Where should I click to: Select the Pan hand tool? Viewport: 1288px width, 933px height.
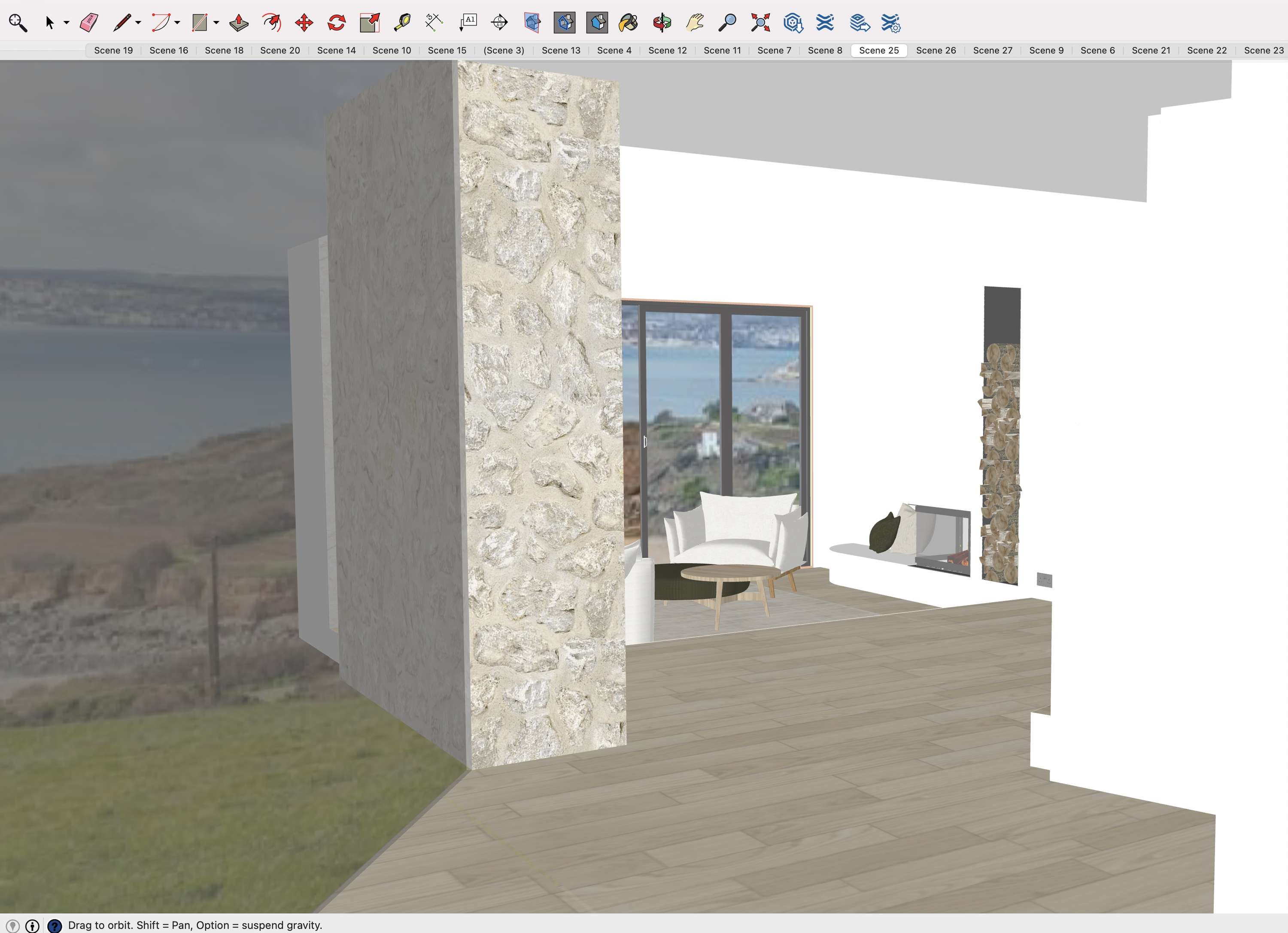pos(695,23)
